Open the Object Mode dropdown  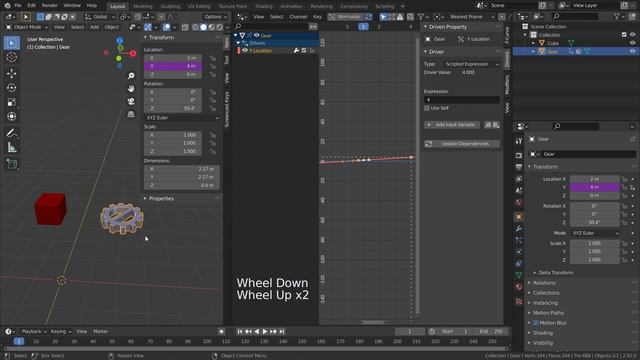[27, 27]
